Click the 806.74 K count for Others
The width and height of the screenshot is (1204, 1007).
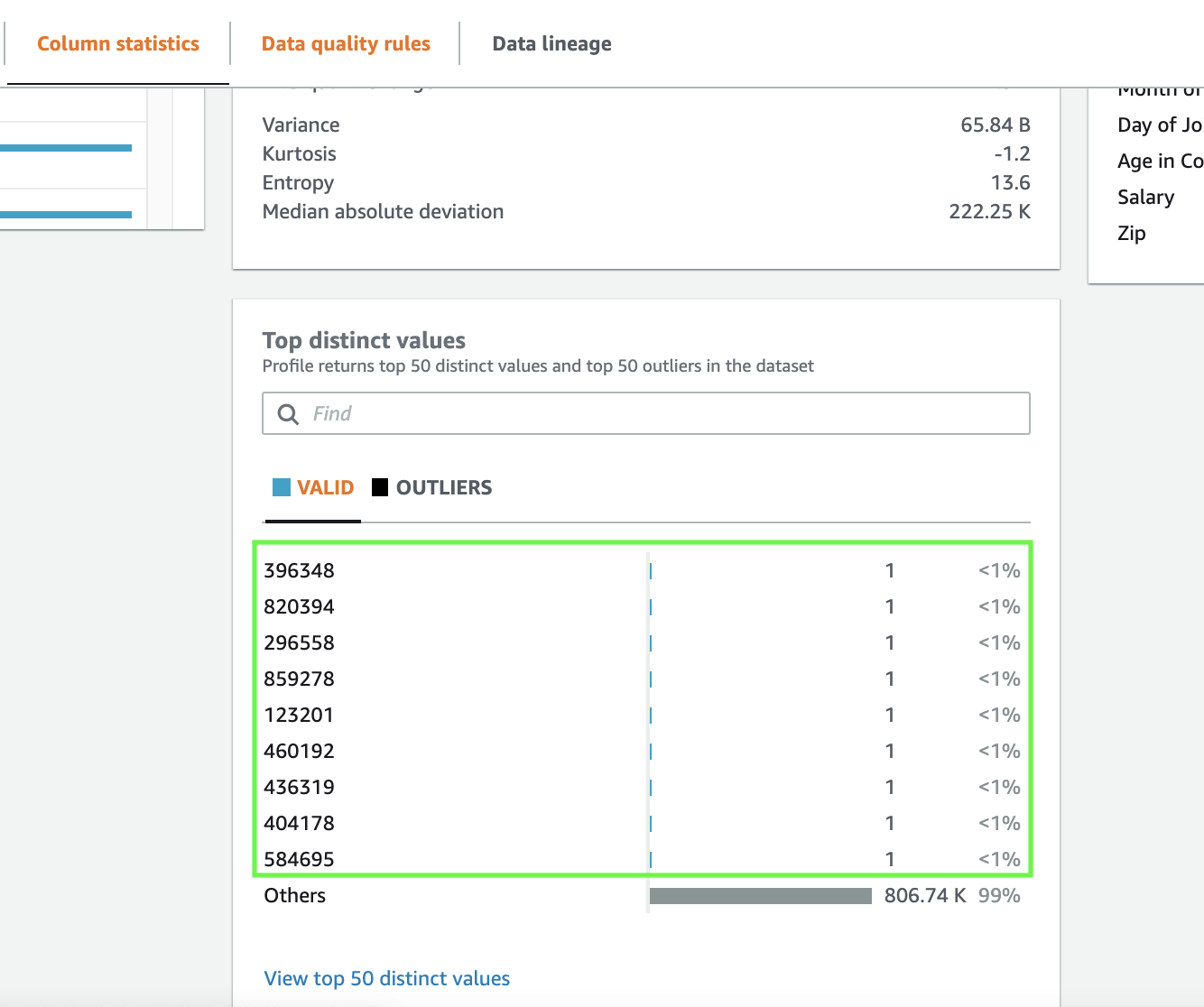point(925,895)
